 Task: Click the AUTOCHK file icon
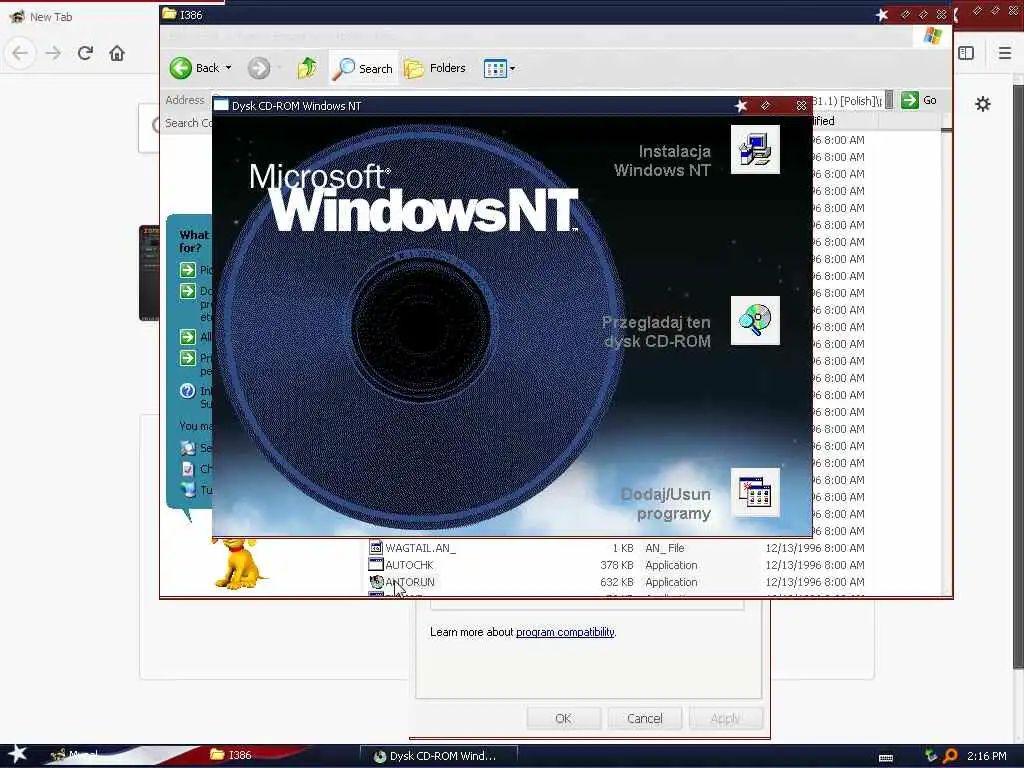pyautogui.click(x=376, y=564)
